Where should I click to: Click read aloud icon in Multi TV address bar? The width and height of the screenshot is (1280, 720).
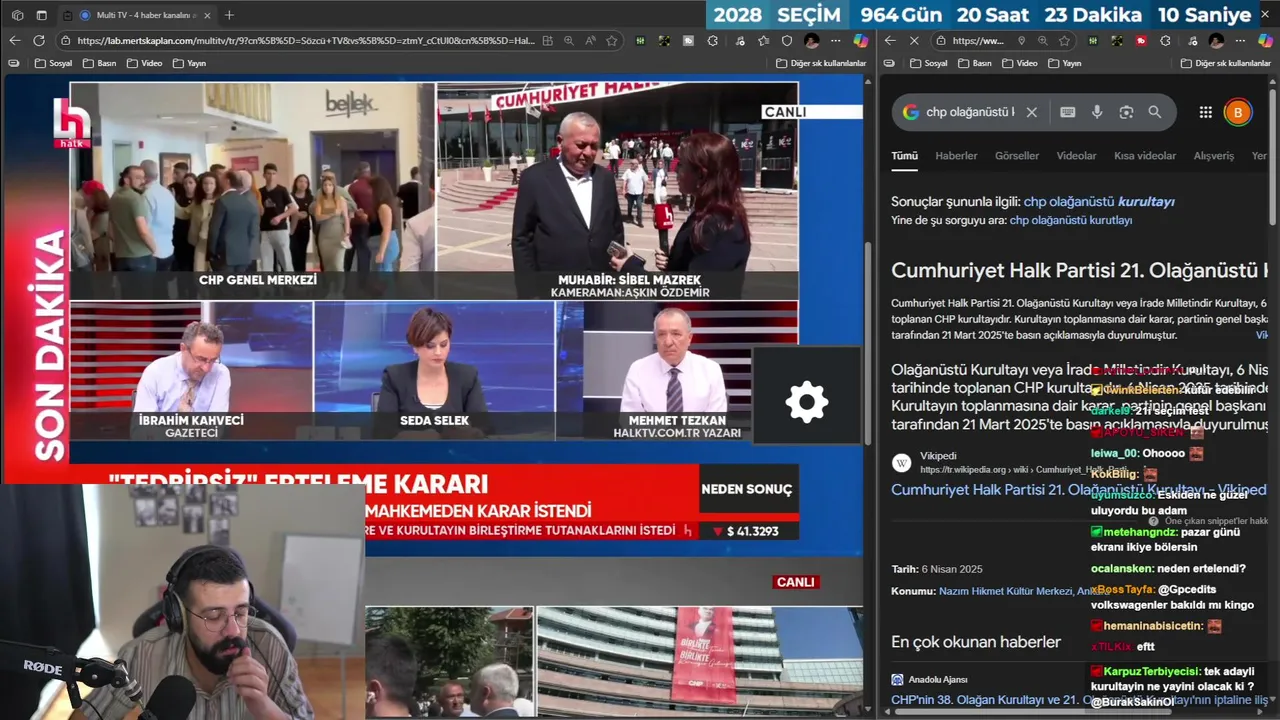(590, 41)
